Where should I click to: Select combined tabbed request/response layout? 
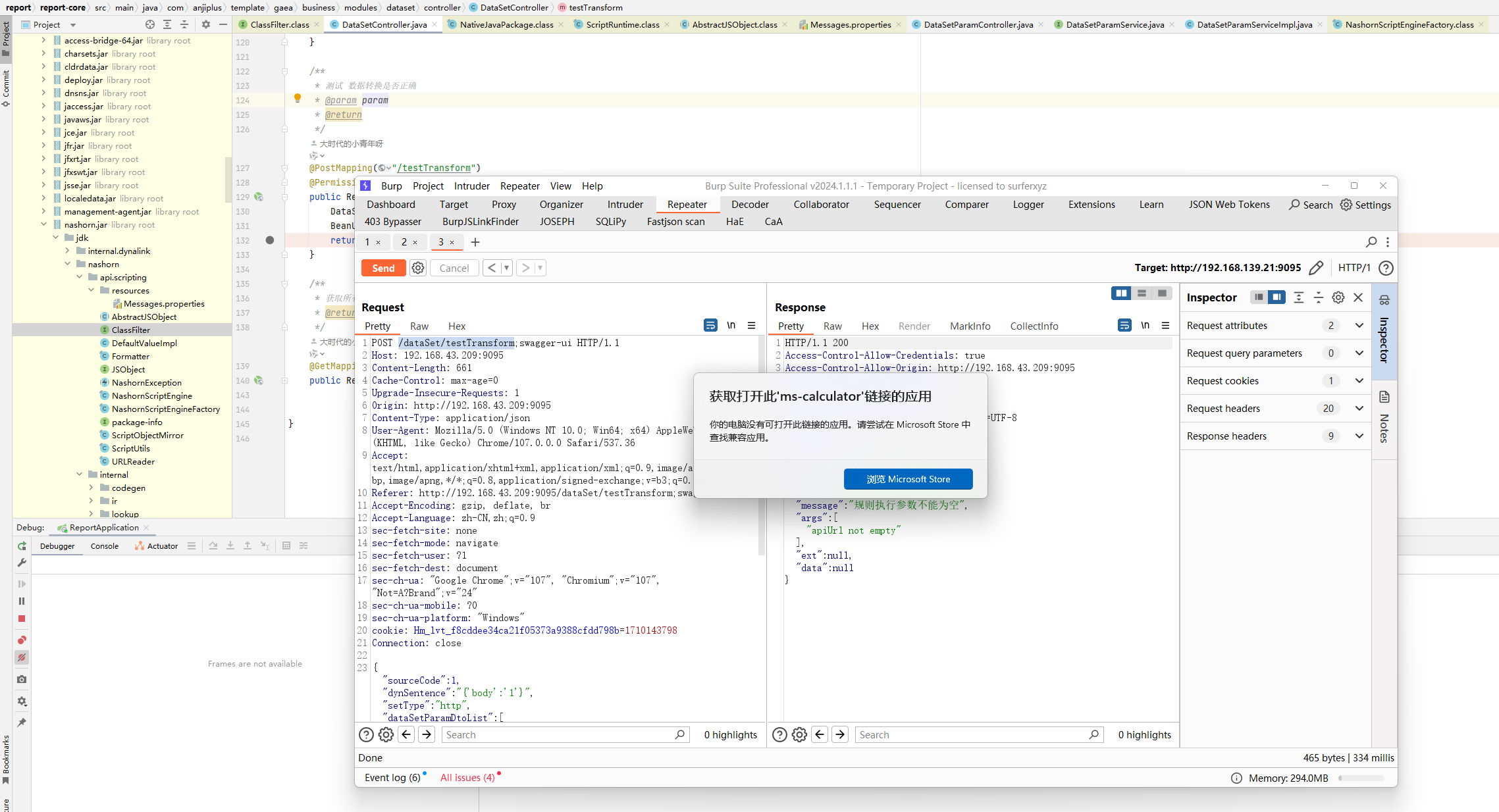point(1162,293)
